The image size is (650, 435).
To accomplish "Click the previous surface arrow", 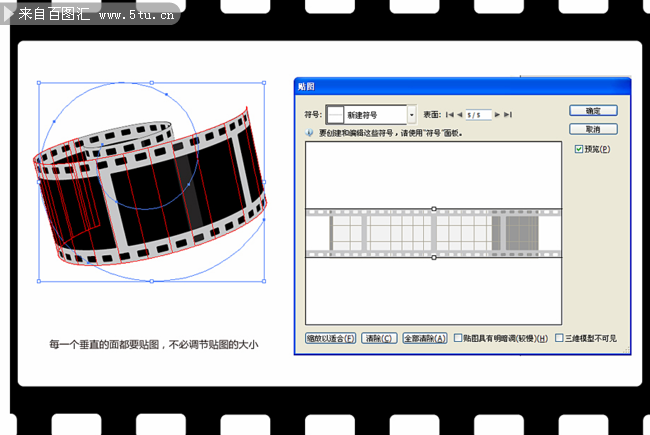I will tap(459, 115).
